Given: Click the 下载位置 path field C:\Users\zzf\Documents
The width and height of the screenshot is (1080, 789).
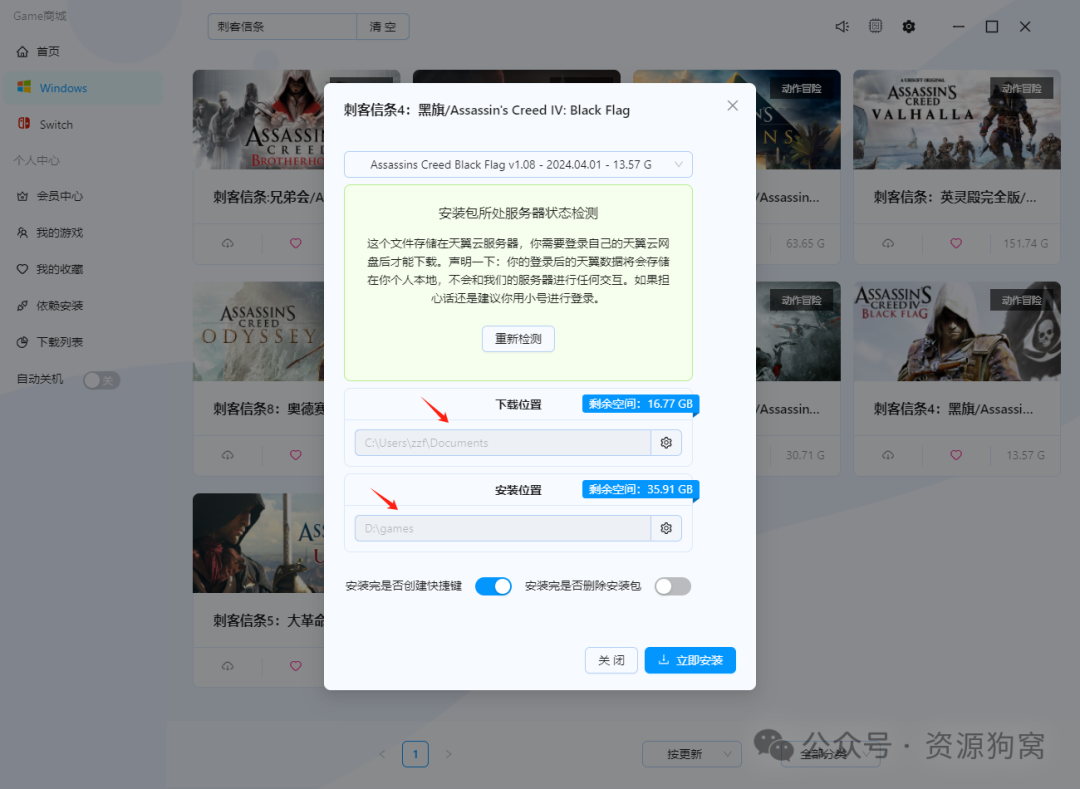Looking at the screenshot, I should [503, 443].
